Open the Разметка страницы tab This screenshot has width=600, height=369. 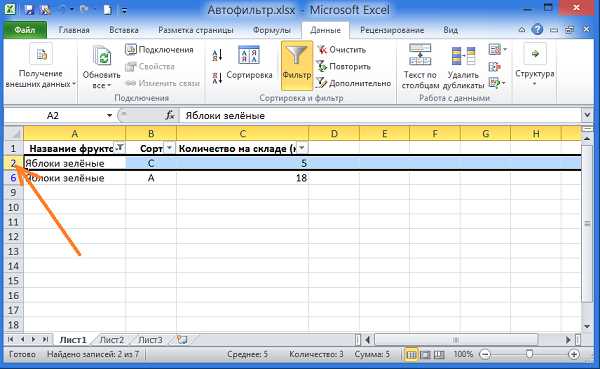click(196, 30)
